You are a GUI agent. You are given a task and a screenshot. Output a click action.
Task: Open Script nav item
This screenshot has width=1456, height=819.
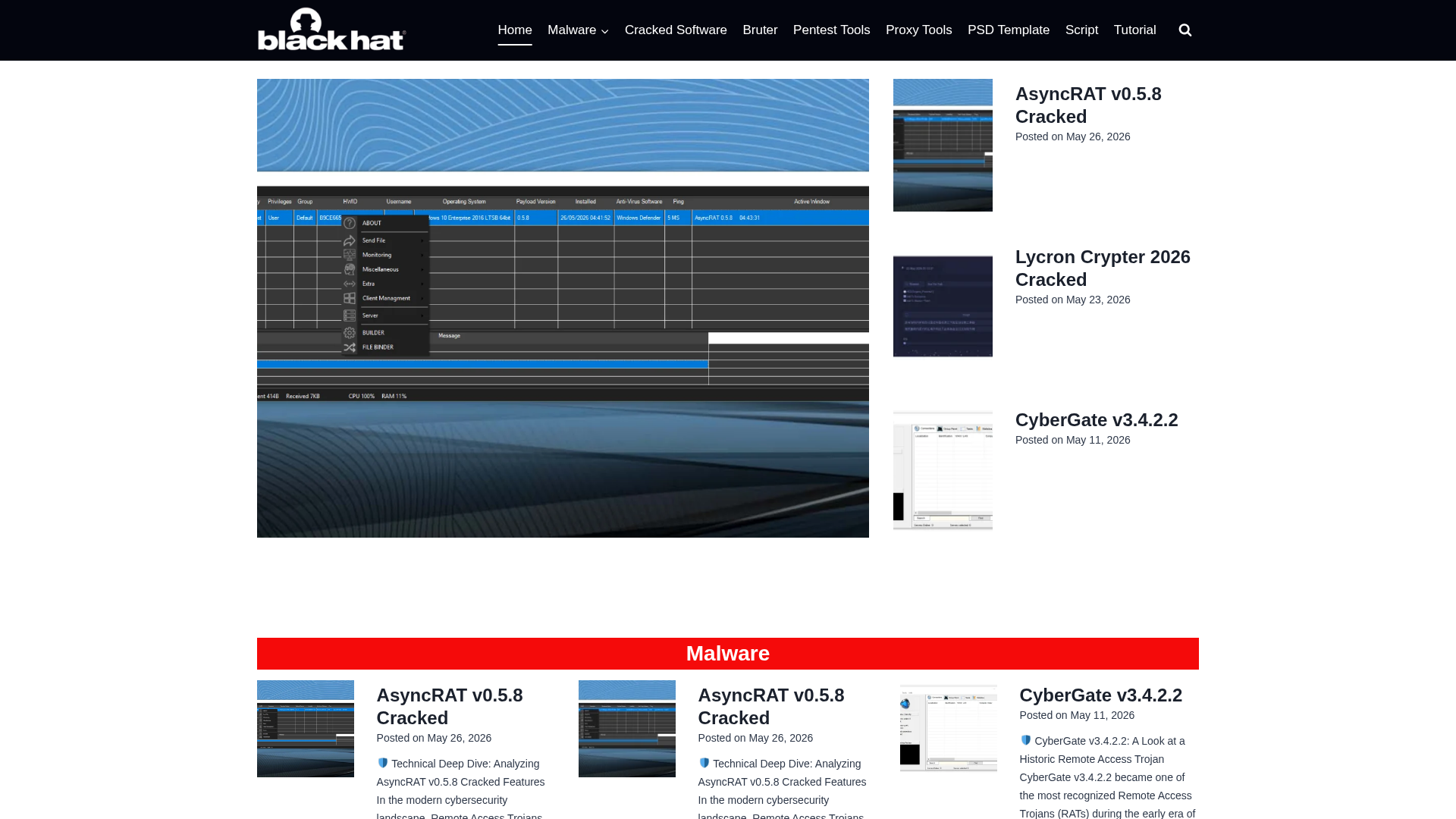pos(1081,30)
